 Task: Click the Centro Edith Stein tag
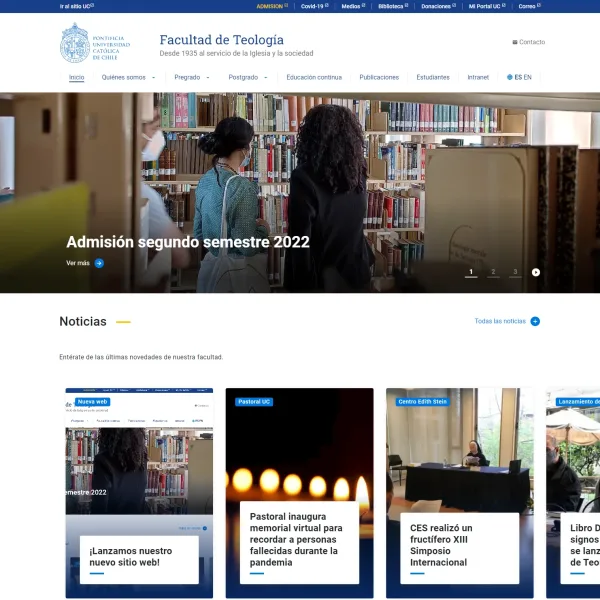(422, 402)
